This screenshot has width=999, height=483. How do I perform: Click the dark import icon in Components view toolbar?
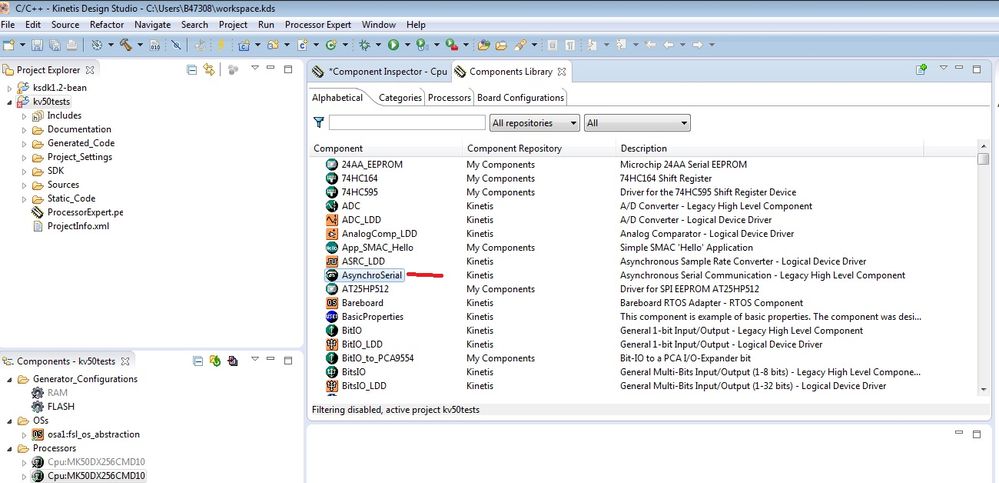pos(233,361)
